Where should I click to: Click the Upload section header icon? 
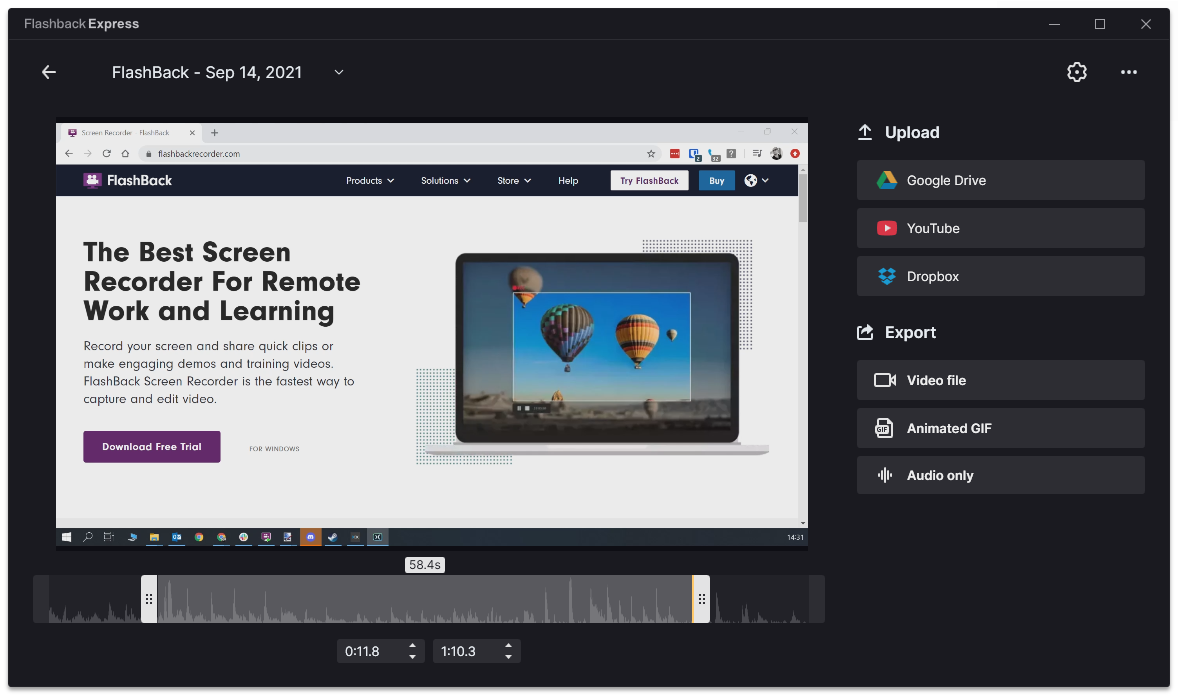tap(865, 132)
